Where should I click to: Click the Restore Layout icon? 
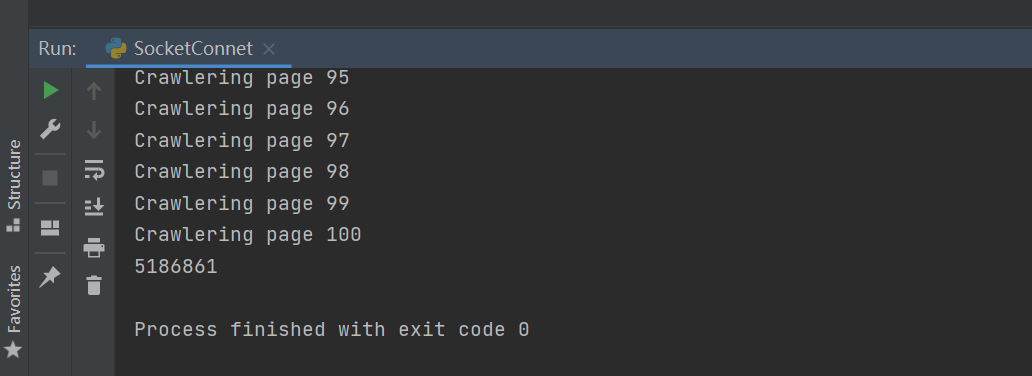[x=50, y=228]
